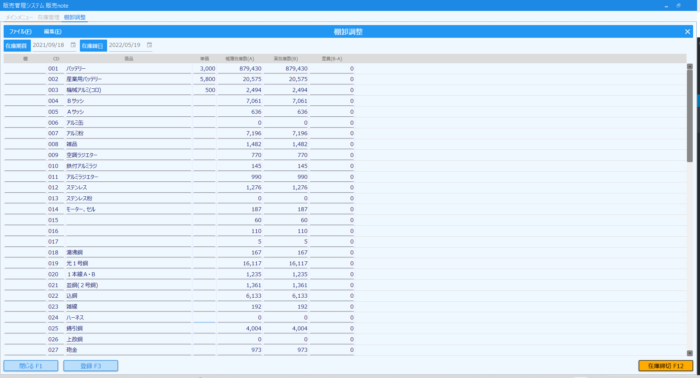Click the 閉じる F1 button
The width and height of the screenshot is (700, 378).
pos(31,366)
